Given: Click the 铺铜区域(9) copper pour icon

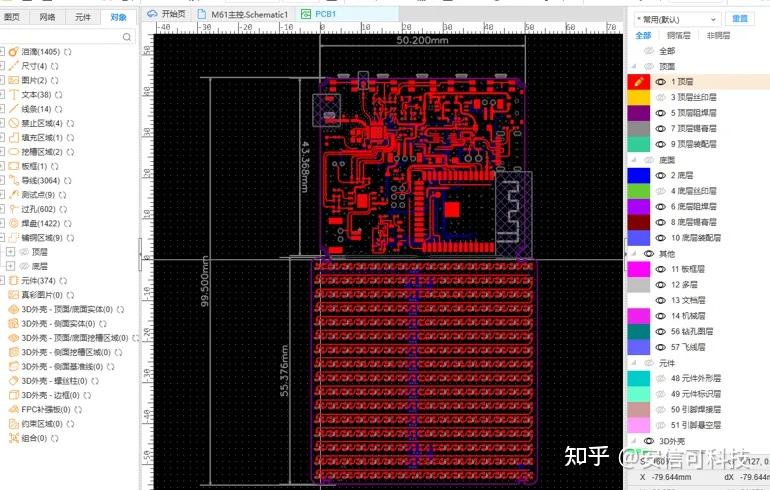Looking at the screenshot, I should pos(14,237).
